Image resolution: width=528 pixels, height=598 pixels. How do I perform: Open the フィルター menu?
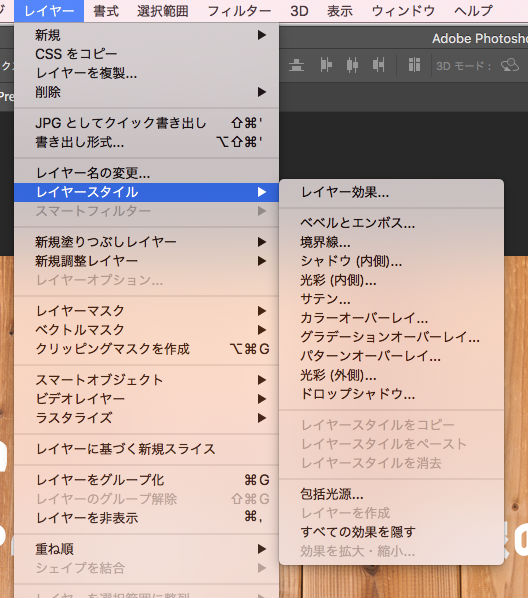(239, 11)
